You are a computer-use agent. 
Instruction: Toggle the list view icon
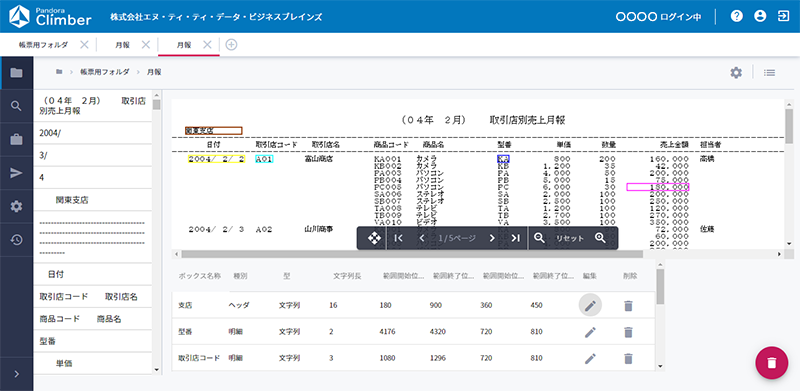(769, 72)
